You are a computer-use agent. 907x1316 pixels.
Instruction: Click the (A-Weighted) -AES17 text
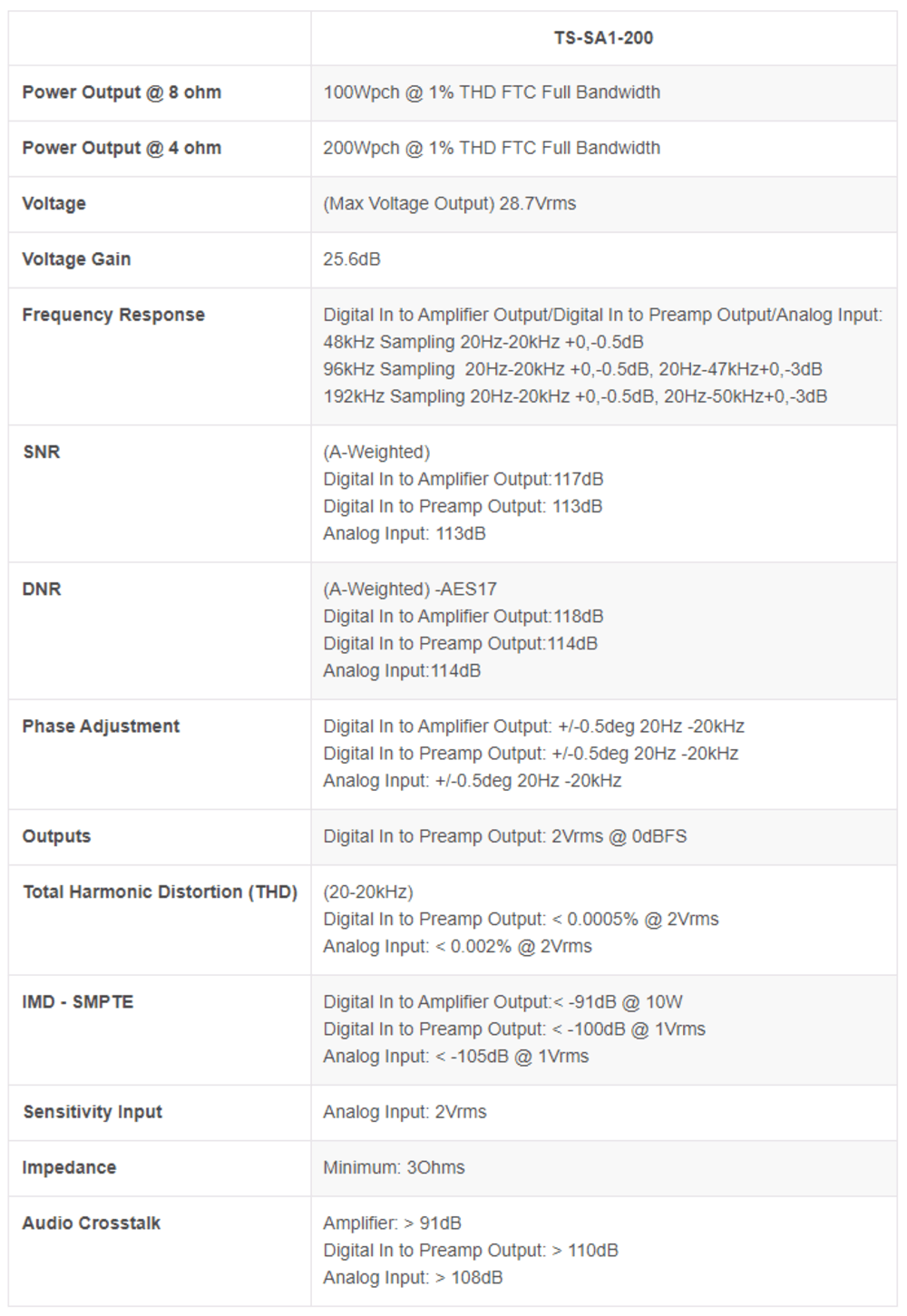(x=410, y=589)
